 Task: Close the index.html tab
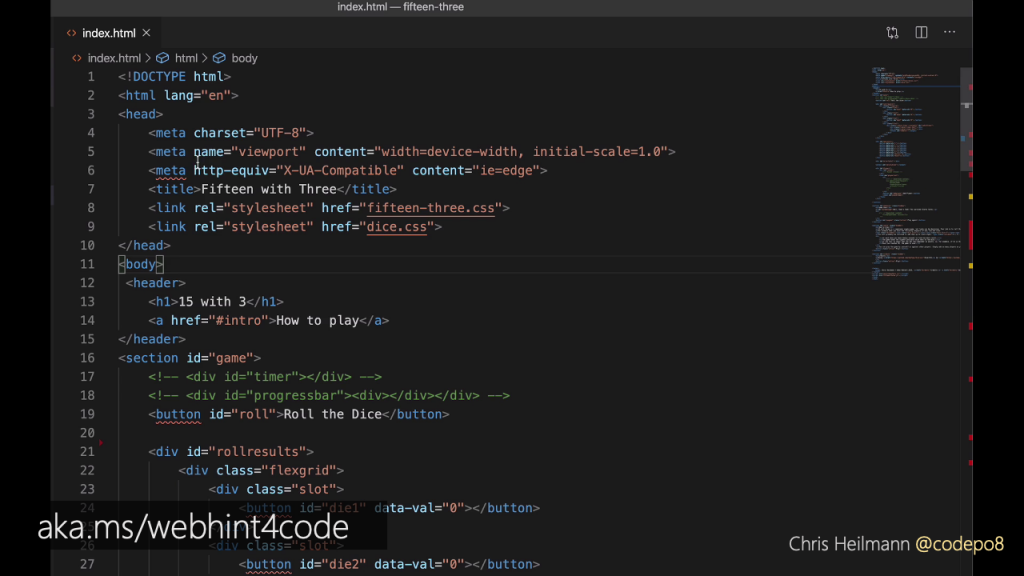[146, 33]
